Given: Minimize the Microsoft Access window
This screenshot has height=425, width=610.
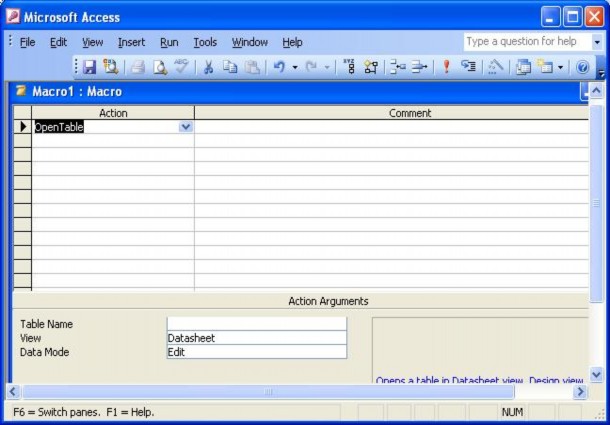Looking at the screenshot, I should point(550,17).
